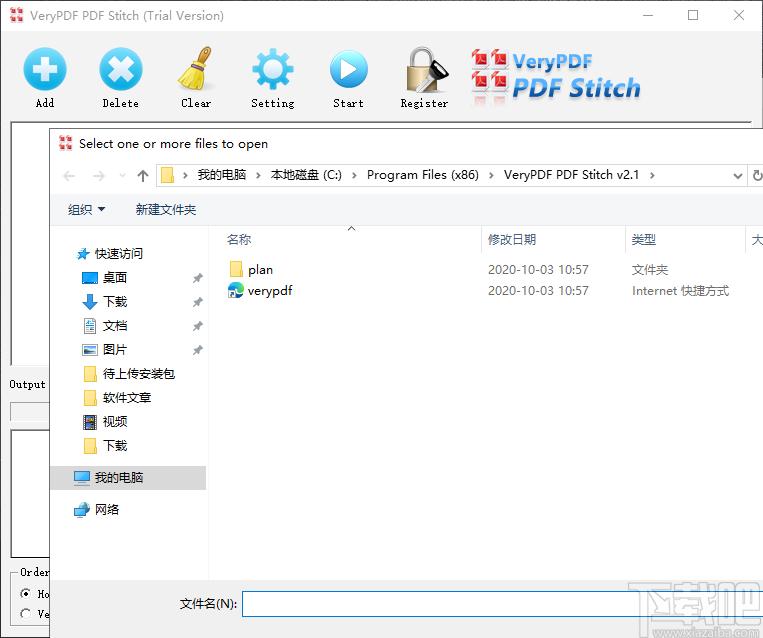Open the Setting gear icon

click(272, 69)
